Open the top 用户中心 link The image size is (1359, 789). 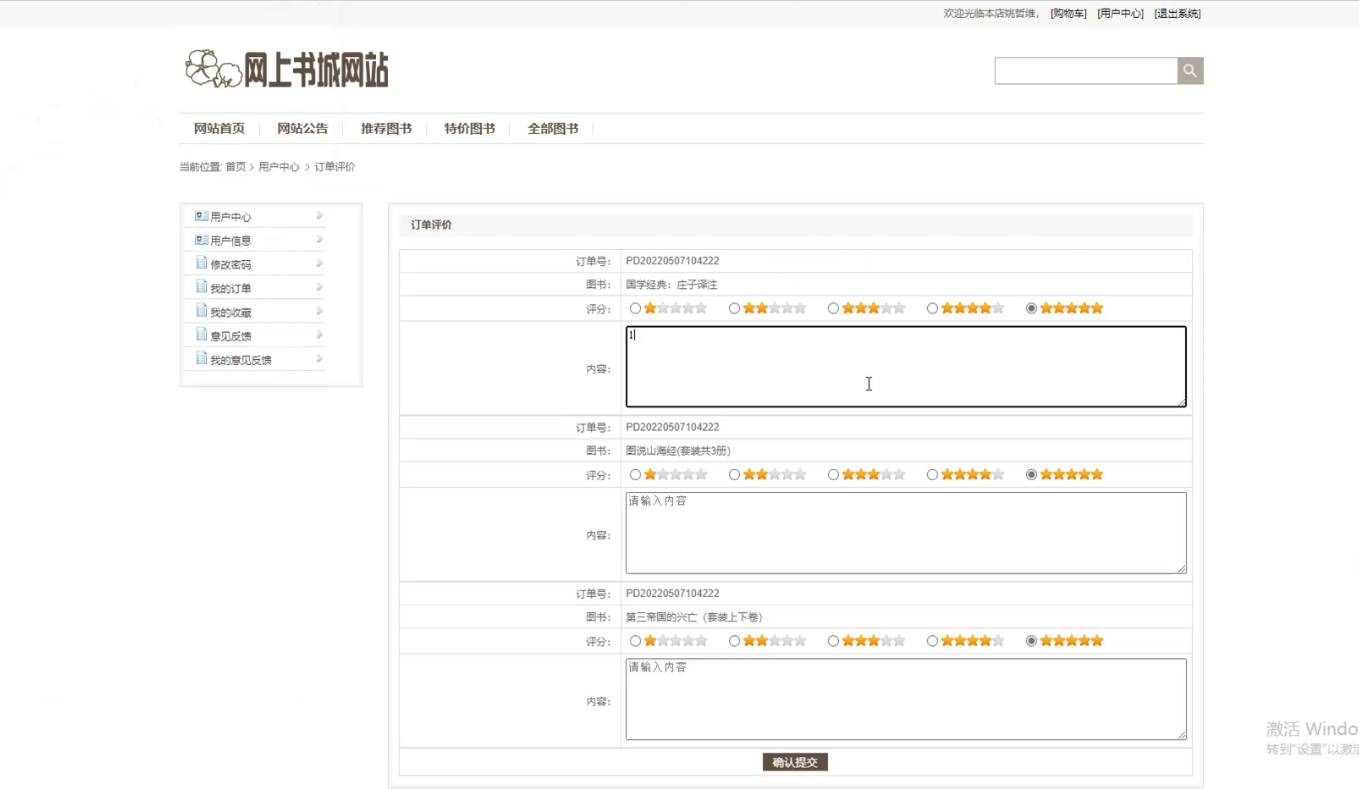click(x=1120, y=14)
